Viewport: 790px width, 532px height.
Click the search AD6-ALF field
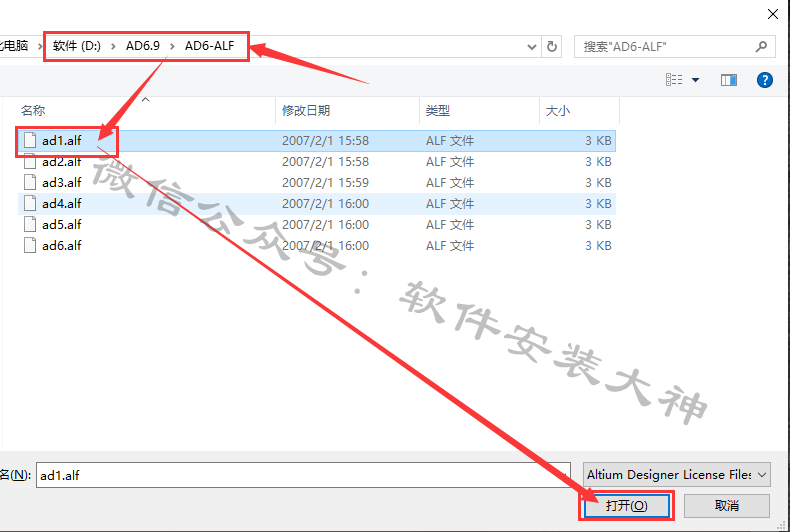coord(675,47)
